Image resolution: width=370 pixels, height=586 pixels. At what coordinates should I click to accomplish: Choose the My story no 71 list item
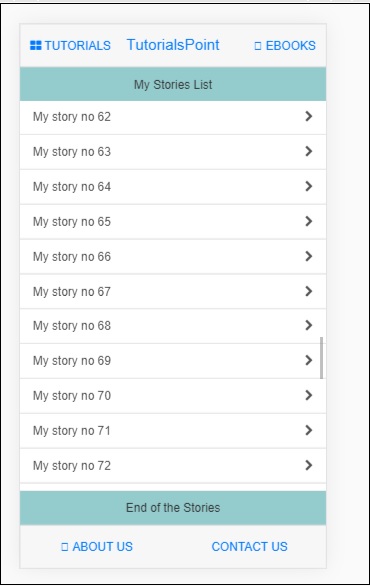click(173, 431)
